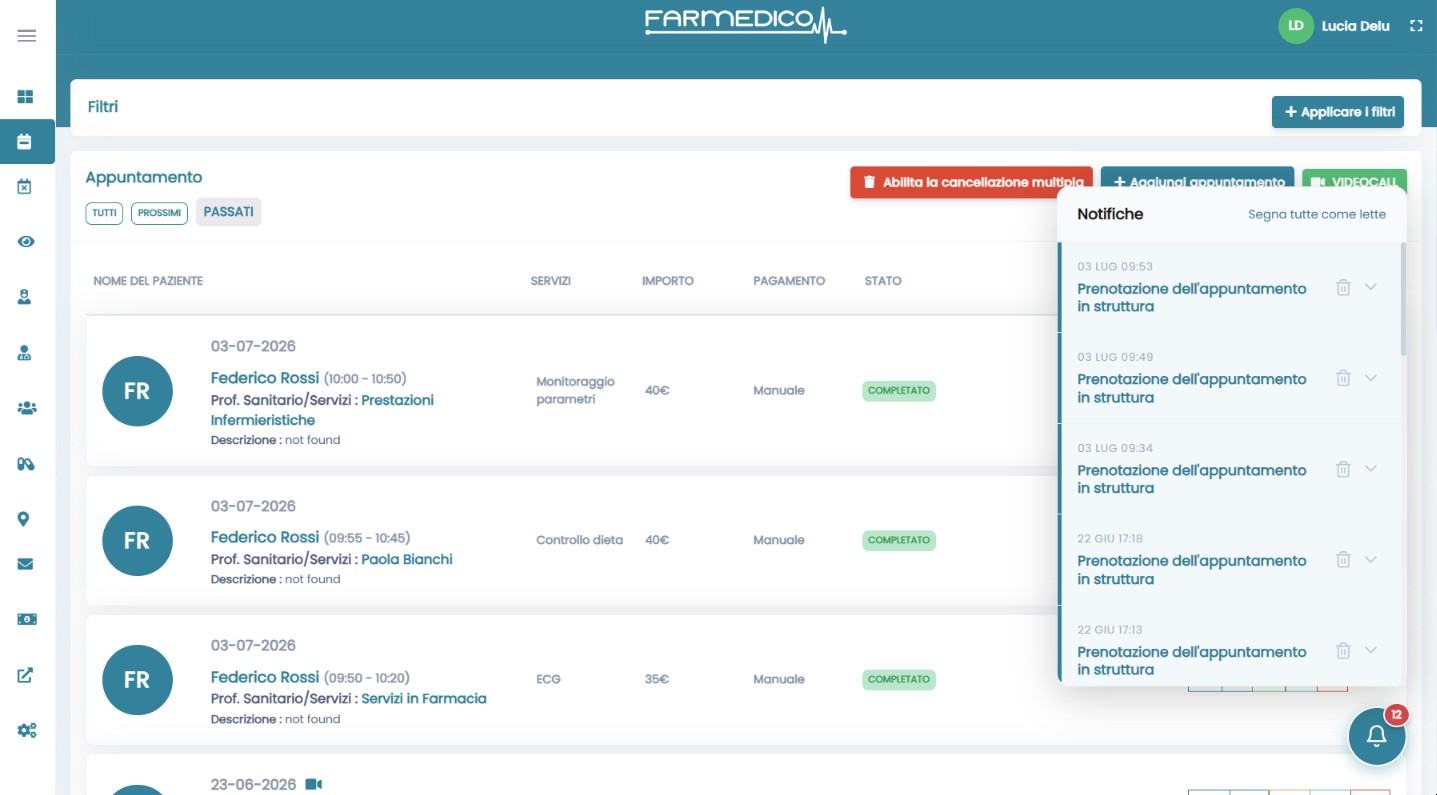Open the envelope messages sidebar icon
1437x795 pixels.
coord(26,564)
